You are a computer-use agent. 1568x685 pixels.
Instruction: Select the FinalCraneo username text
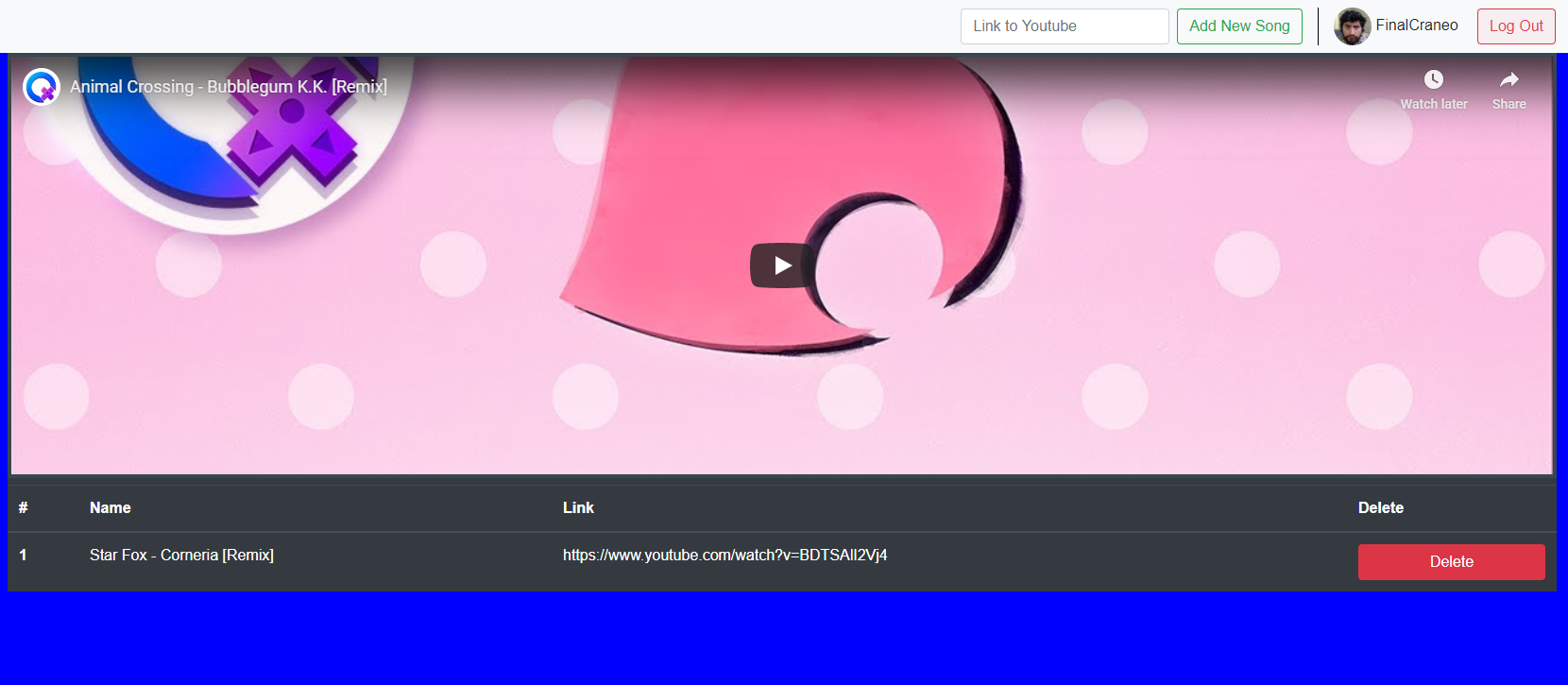1417,26
